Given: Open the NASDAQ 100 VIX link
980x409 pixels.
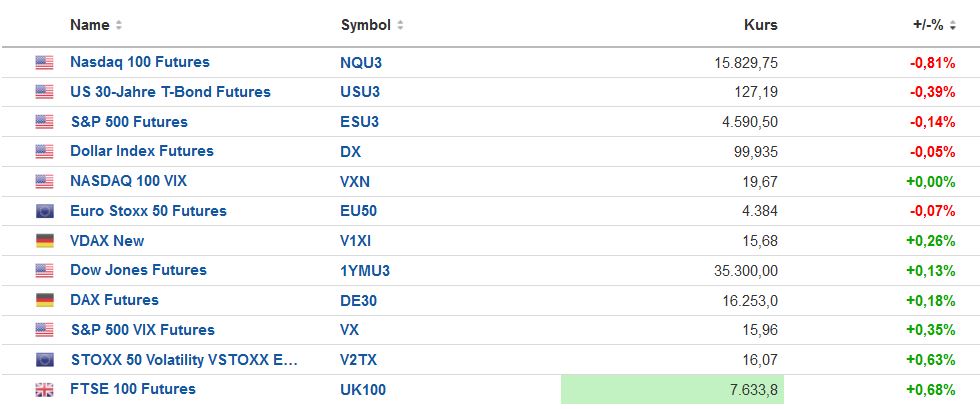Looking at the screenshot, I should 128,181.
